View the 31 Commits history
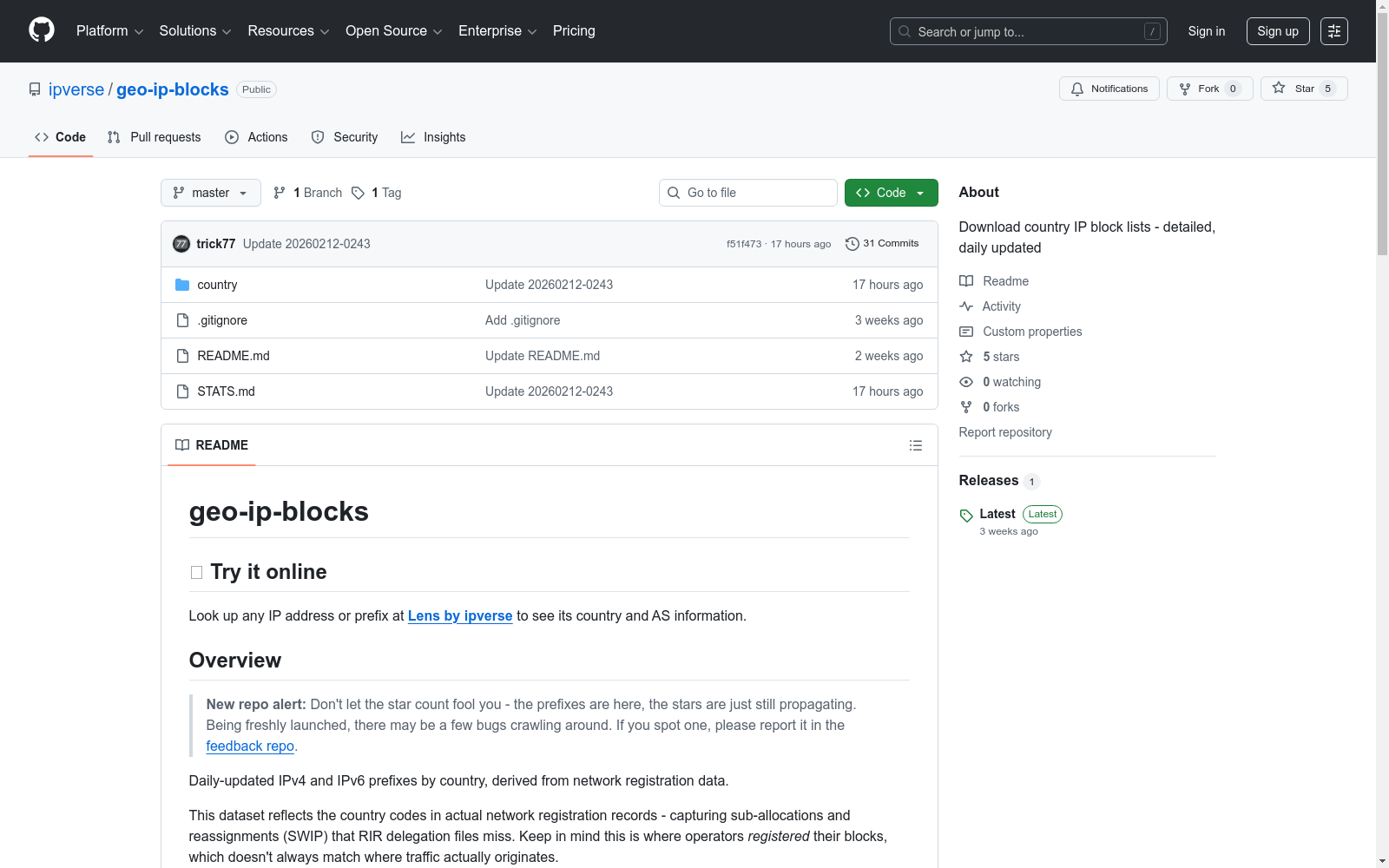Viewport: 1389px width, 868px height. [882, 244]
